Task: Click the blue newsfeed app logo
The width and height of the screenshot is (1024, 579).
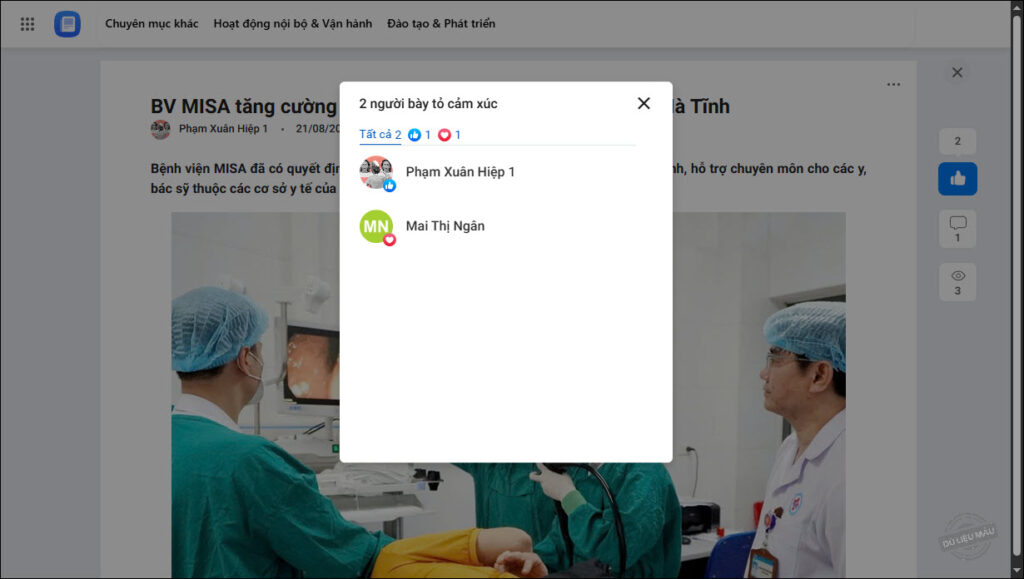Action: (x=67, y=24)
